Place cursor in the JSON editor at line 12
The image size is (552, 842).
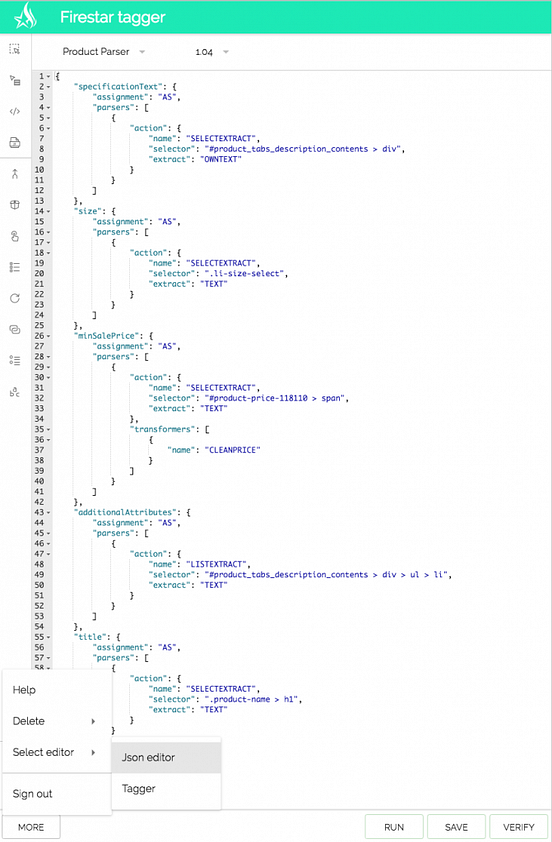[302, 191]
